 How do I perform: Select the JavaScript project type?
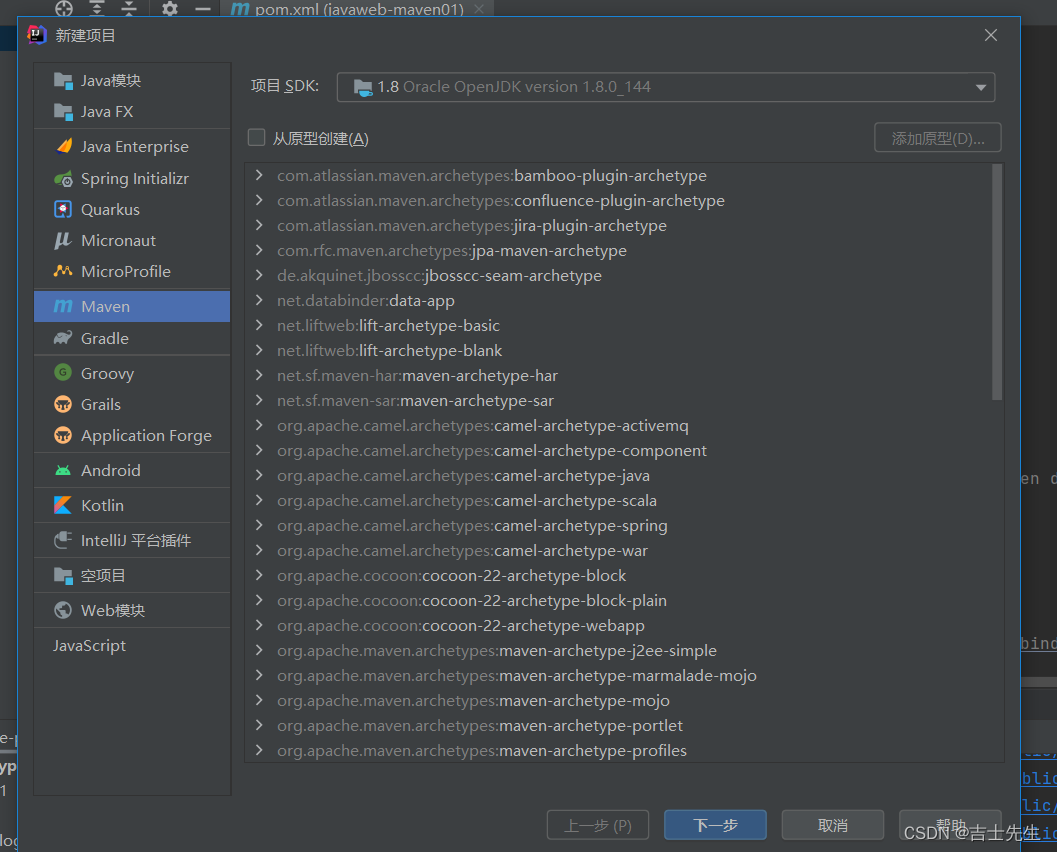pyautogui.click(x=90, y=646)
